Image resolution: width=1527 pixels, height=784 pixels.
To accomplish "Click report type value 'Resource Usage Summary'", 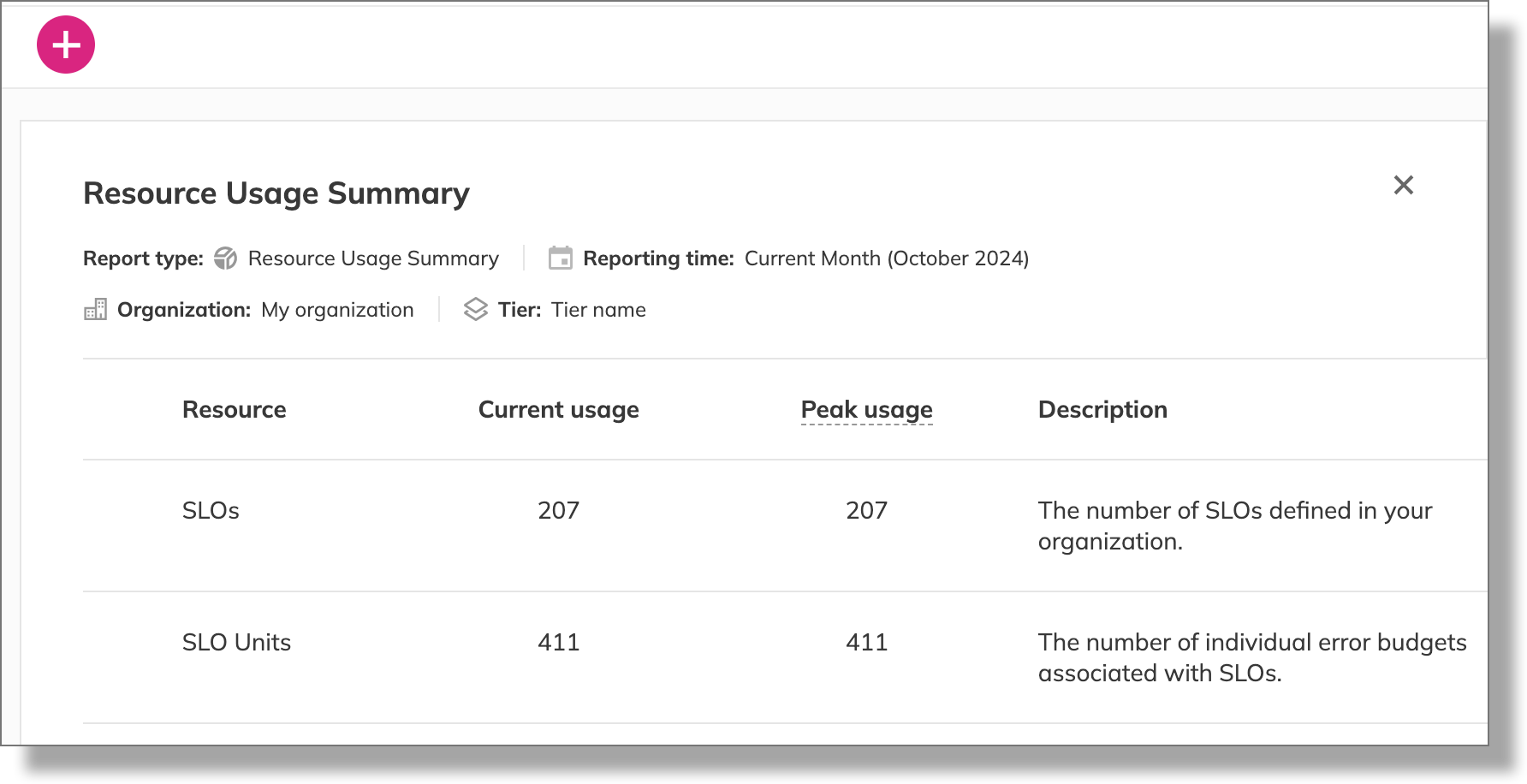I will tap(373, 258).
